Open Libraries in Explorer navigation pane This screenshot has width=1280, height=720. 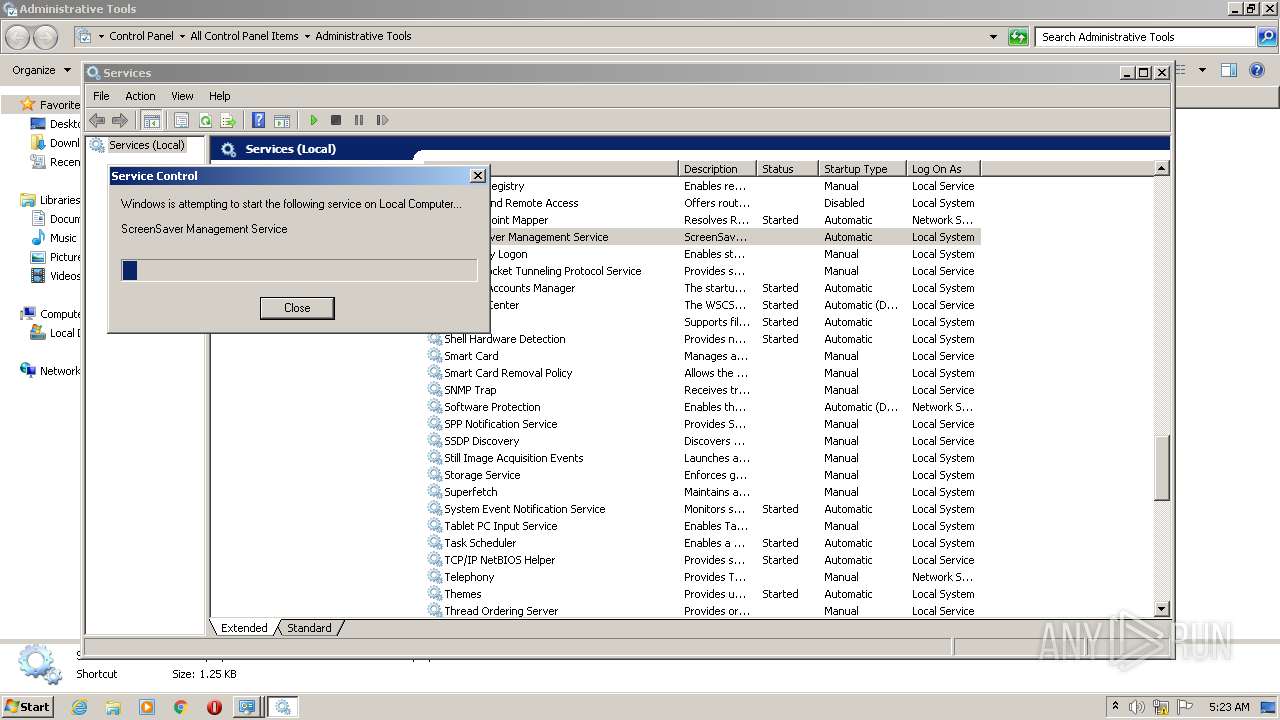click(60, 200)
